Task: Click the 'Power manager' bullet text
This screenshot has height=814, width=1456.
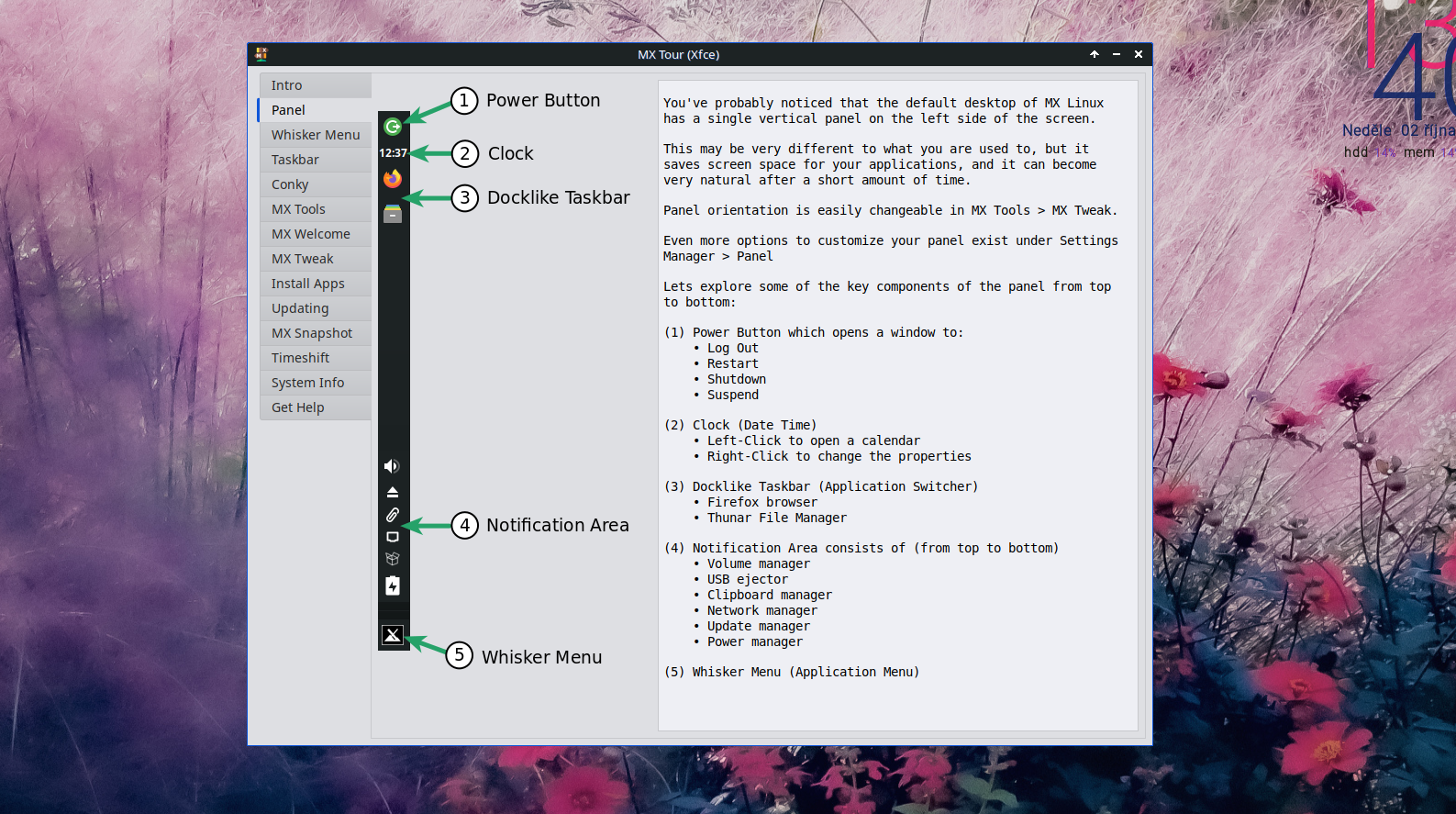Action: pyautogui.click(x=755, y=641)
